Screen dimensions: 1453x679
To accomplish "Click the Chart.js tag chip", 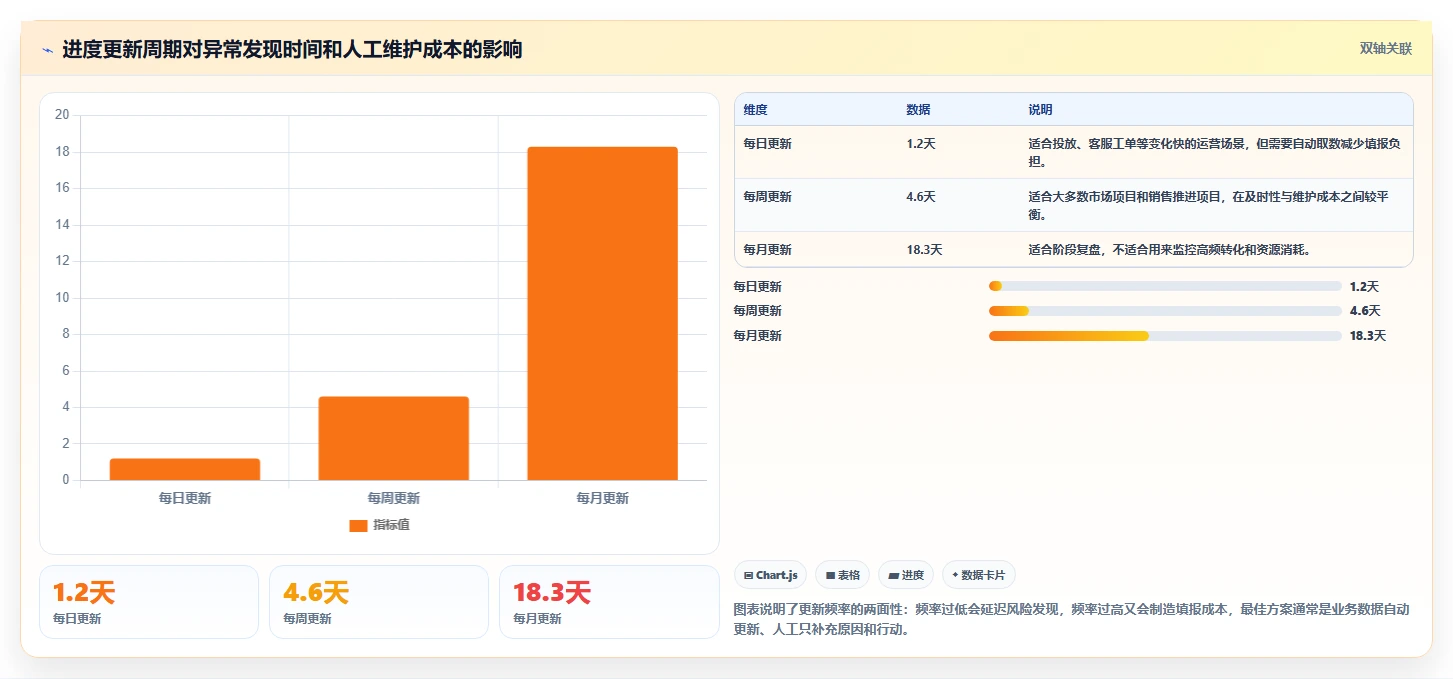I will pyautogui.click(x=770, y=575).
